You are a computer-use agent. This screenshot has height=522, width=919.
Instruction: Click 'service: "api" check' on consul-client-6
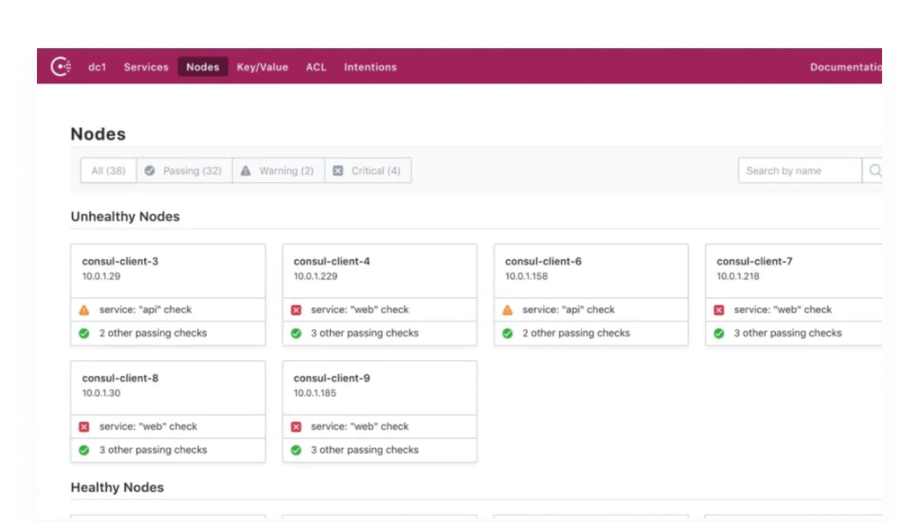pyautogui.click(x=569, y=309)
